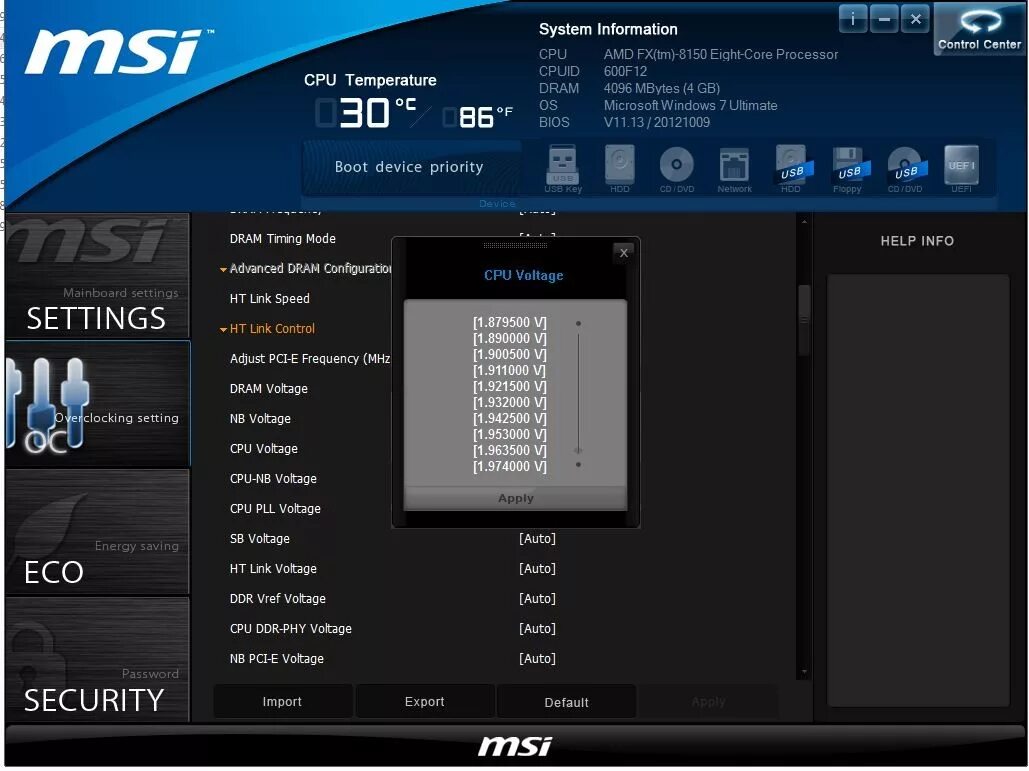
Task: Select the USB CD/DVD boot device icon
Action: tap(906, 168)
